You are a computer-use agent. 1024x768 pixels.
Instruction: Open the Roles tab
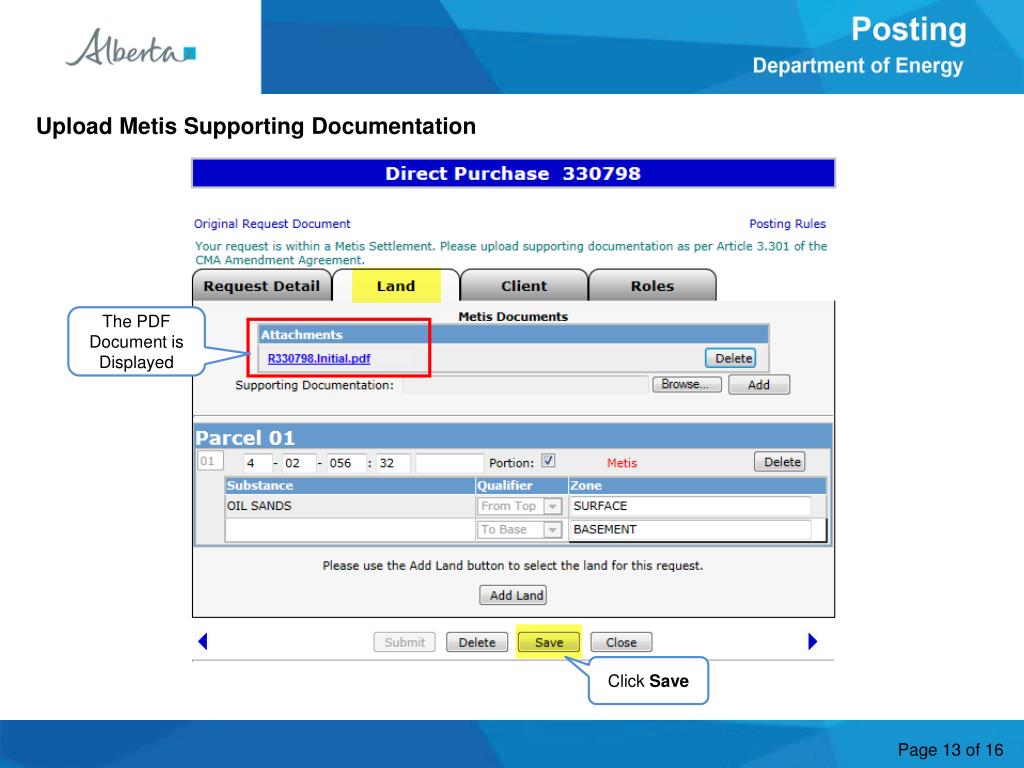(652, 286)
